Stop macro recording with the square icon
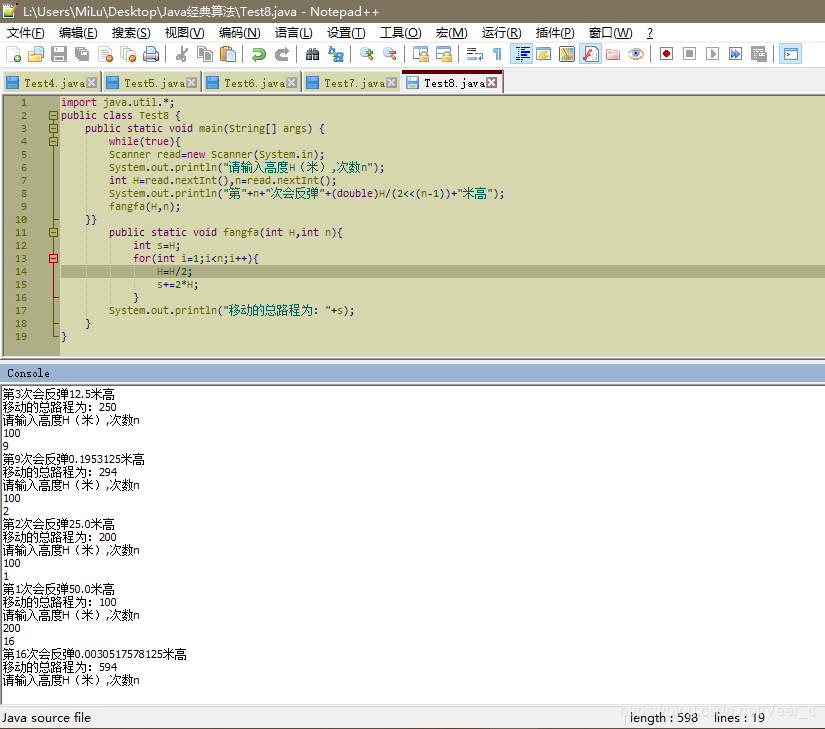 click(689, 54)
